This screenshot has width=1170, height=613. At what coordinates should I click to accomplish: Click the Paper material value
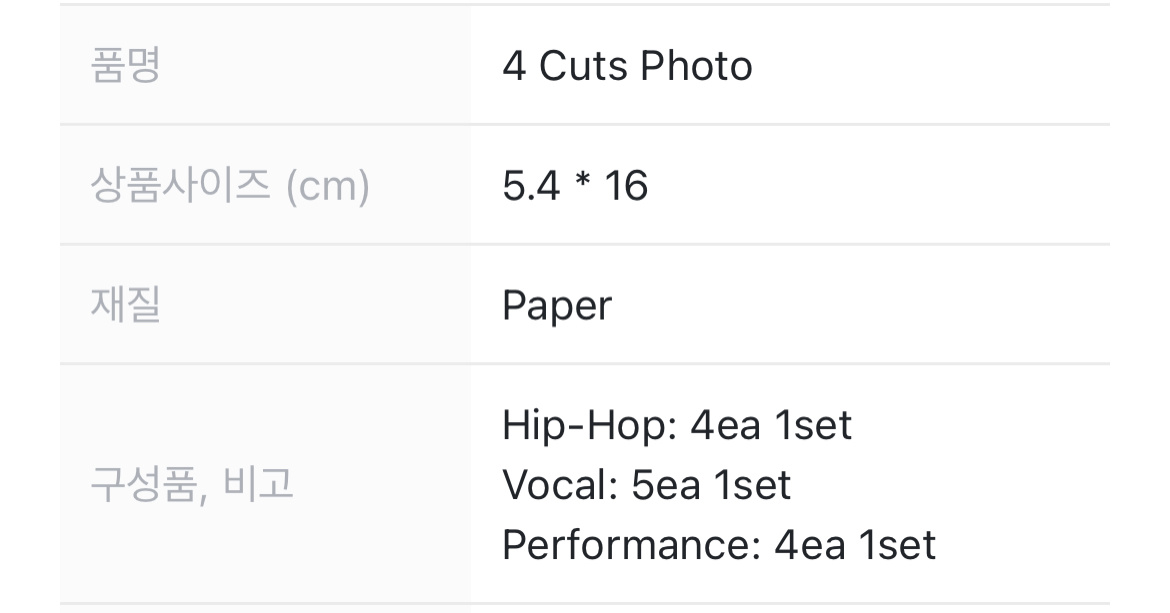(557, 306)
